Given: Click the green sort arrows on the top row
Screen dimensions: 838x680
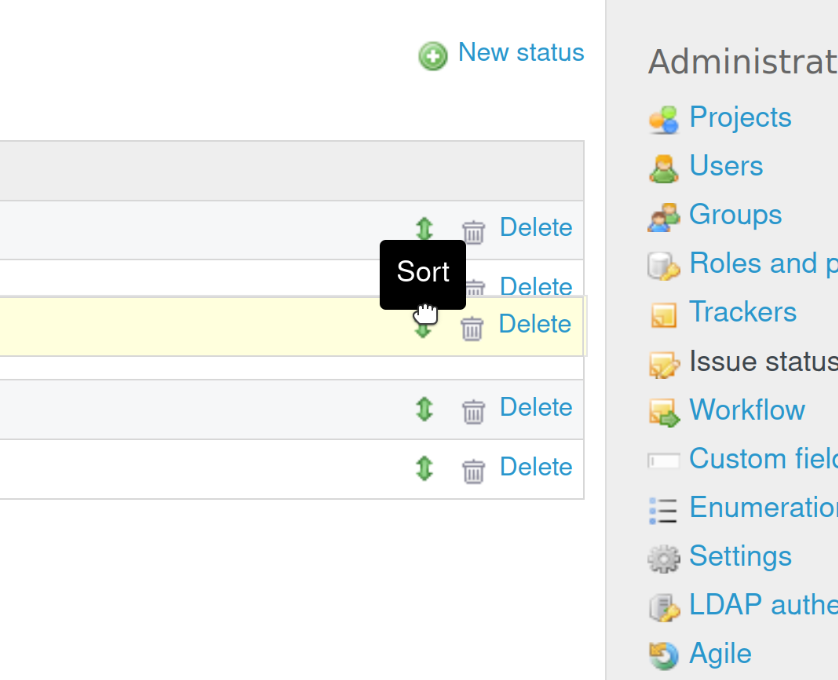Looking at the screenshot, I should (423, 229).
